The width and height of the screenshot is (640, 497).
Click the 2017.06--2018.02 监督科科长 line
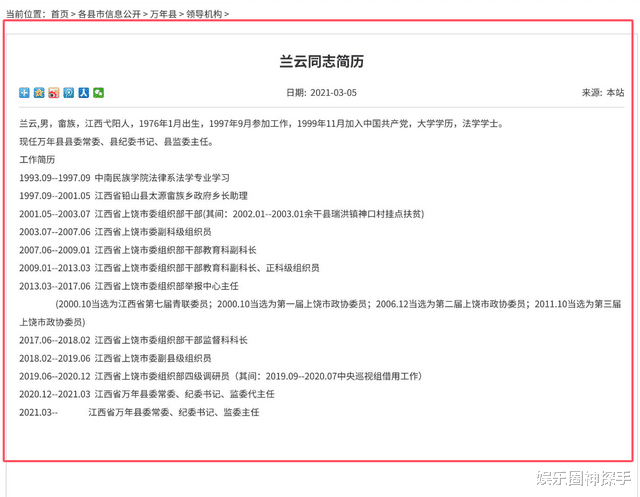tap(133, 340)
